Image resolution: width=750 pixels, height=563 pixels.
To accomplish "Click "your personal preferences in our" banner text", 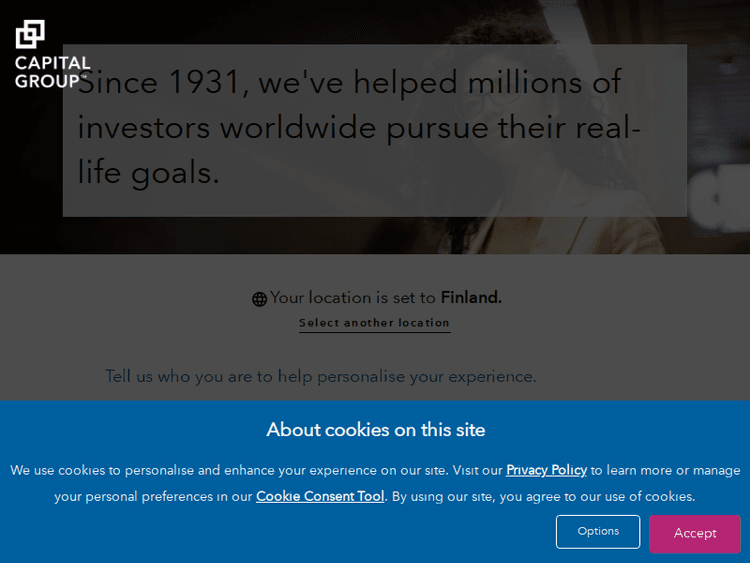I will [x=153, y=496].
